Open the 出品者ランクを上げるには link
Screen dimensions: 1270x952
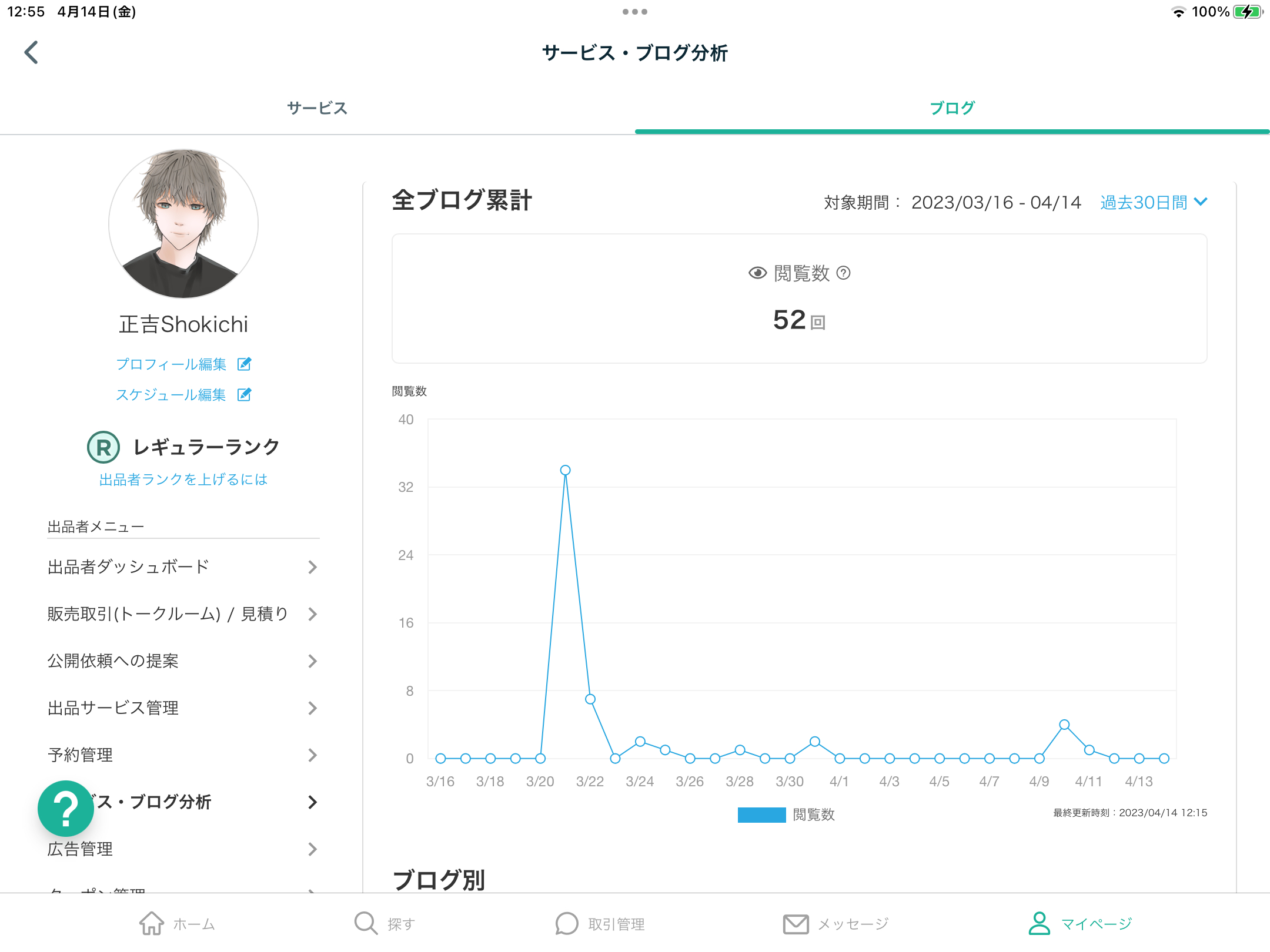pos(183,480)
